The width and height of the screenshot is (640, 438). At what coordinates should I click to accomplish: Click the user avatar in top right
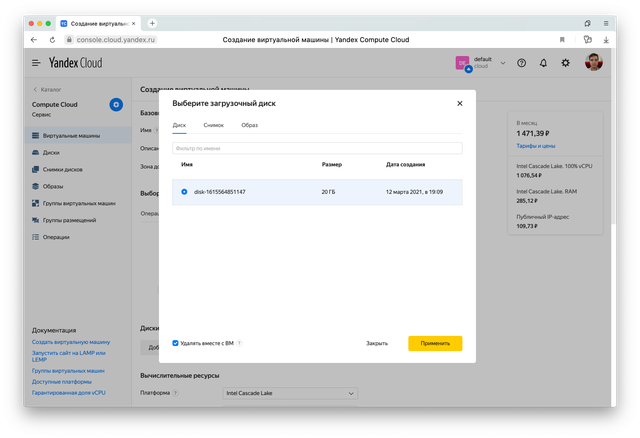coord(594,62)
